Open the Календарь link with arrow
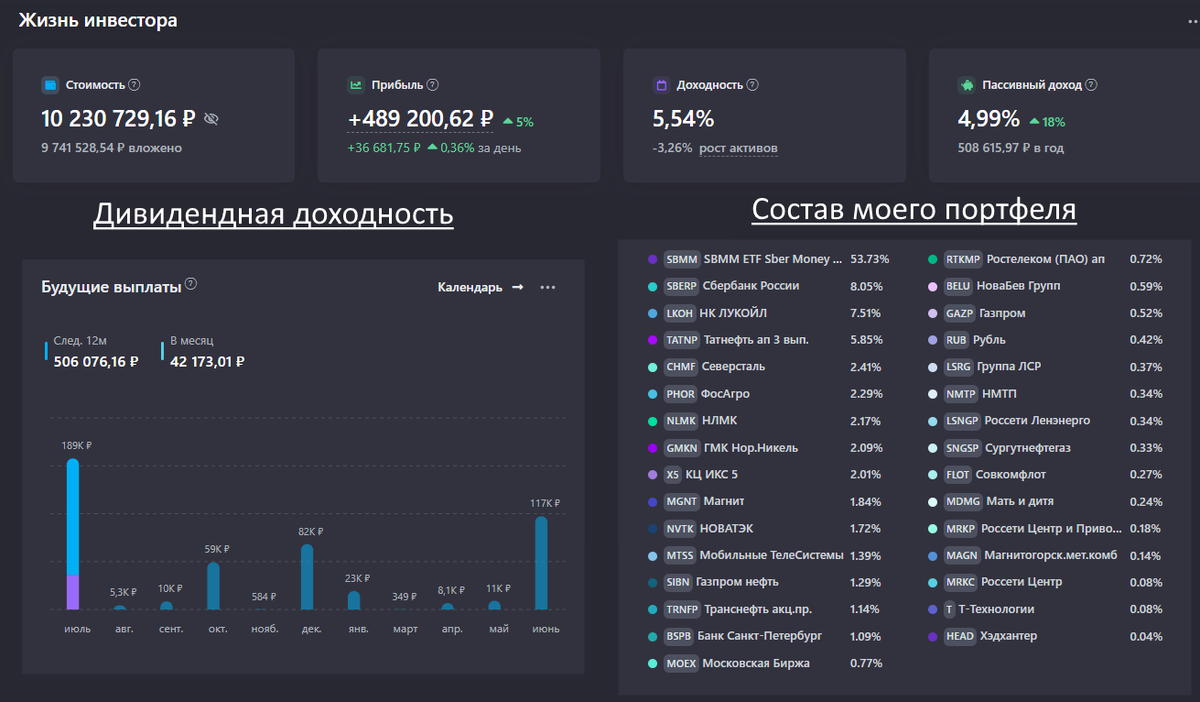Viewport: 1200px width, 702px height. 480,288
